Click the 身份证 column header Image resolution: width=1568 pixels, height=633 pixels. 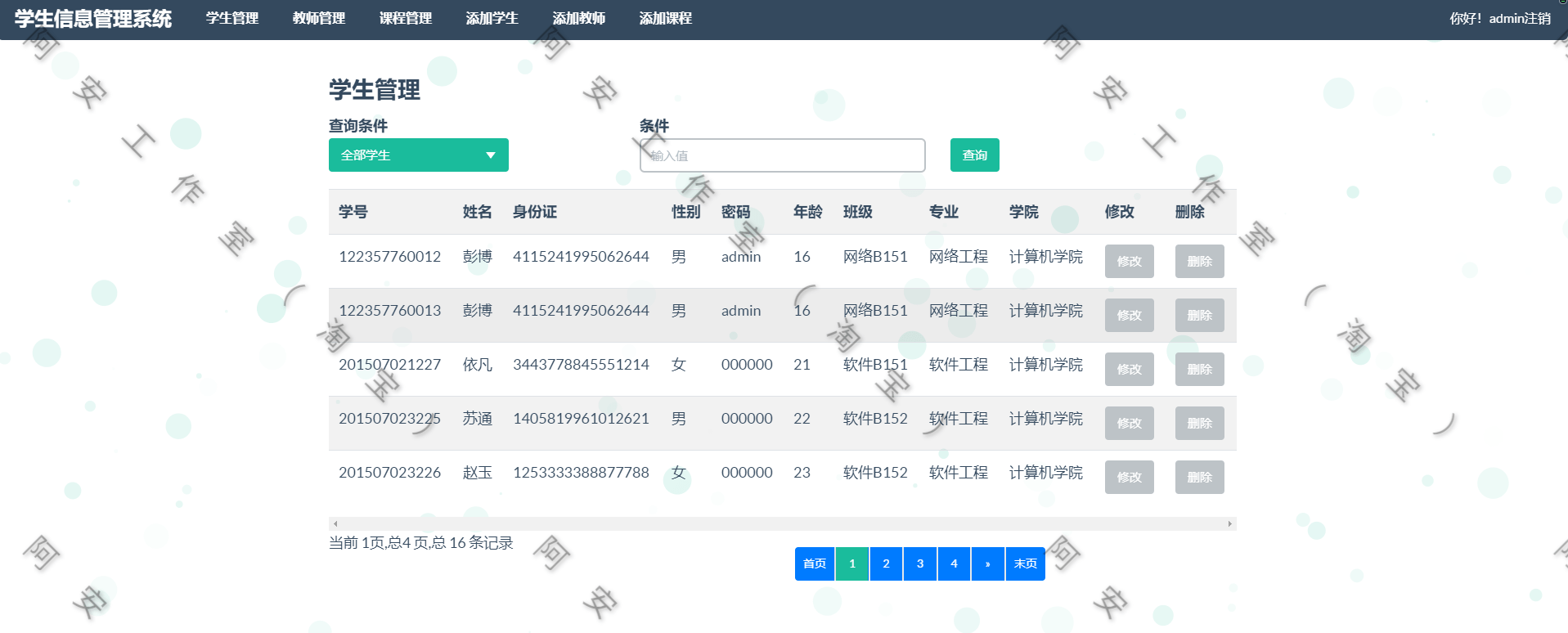pos(535,212)
